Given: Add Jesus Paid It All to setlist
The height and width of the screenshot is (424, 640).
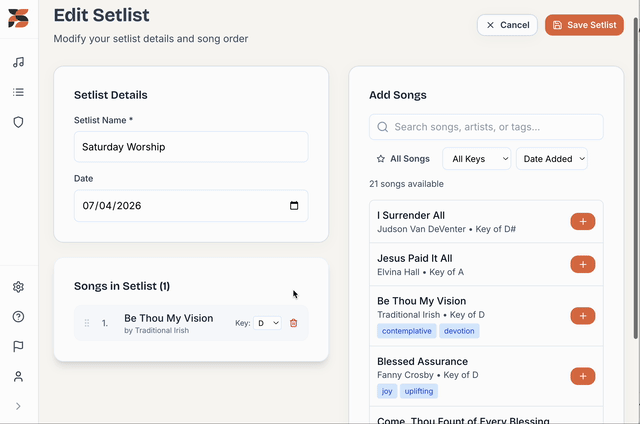Looking at the screenshot, I should click(582, 264).
